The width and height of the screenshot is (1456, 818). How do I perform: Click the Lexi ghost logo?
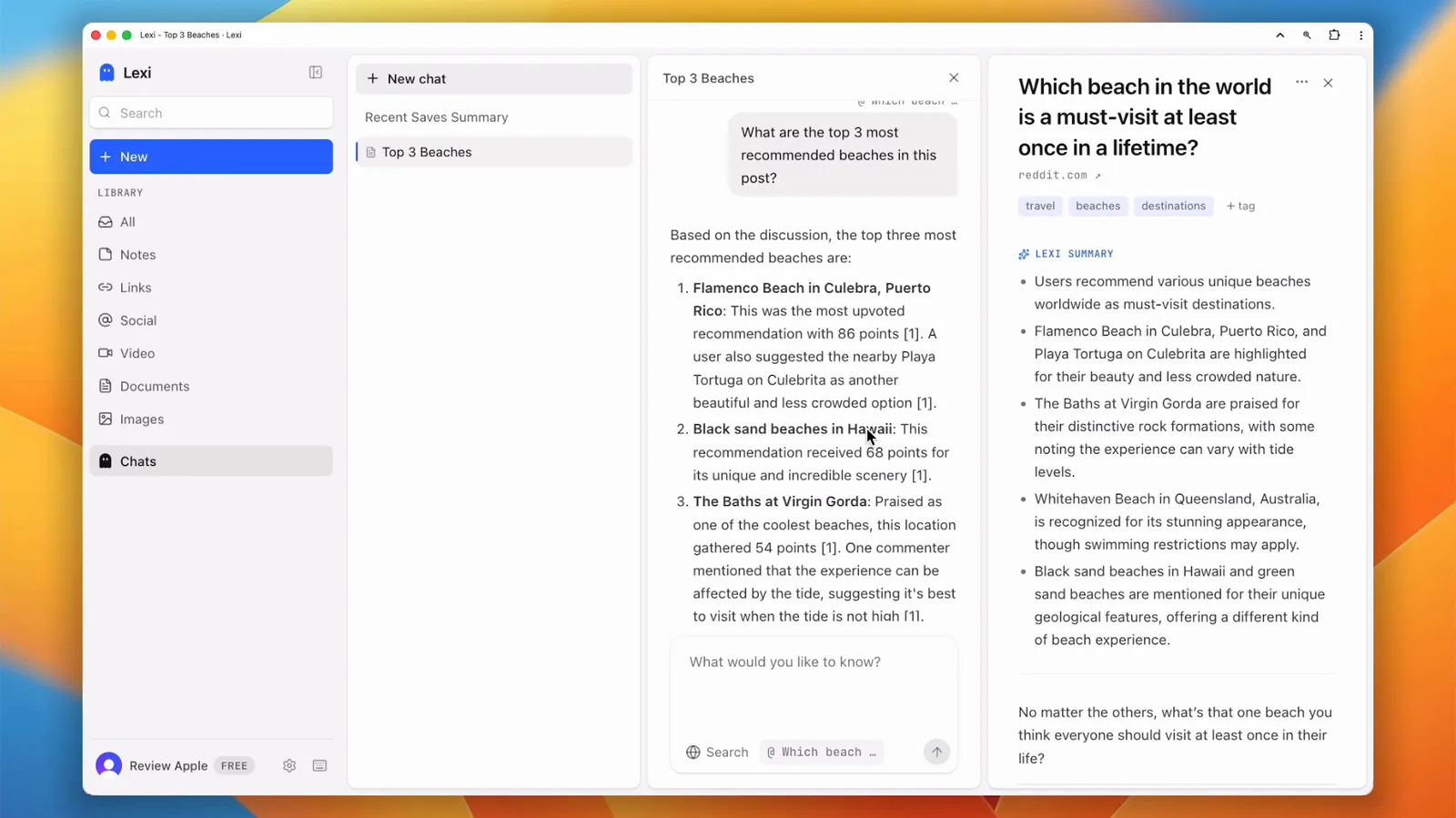106,73
